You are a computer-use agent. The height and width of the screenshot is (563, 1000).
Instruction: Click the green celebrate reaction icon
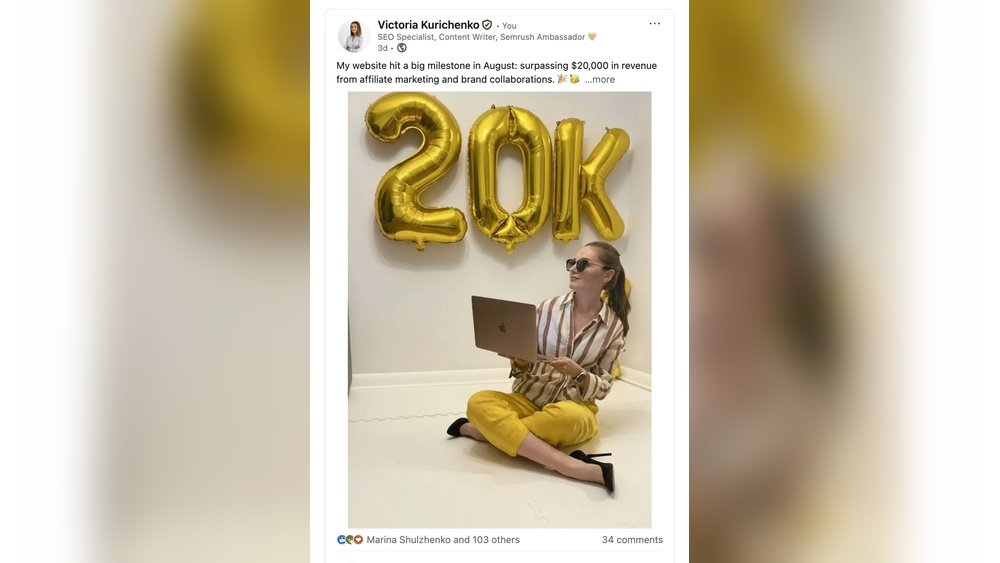[349, 539]
